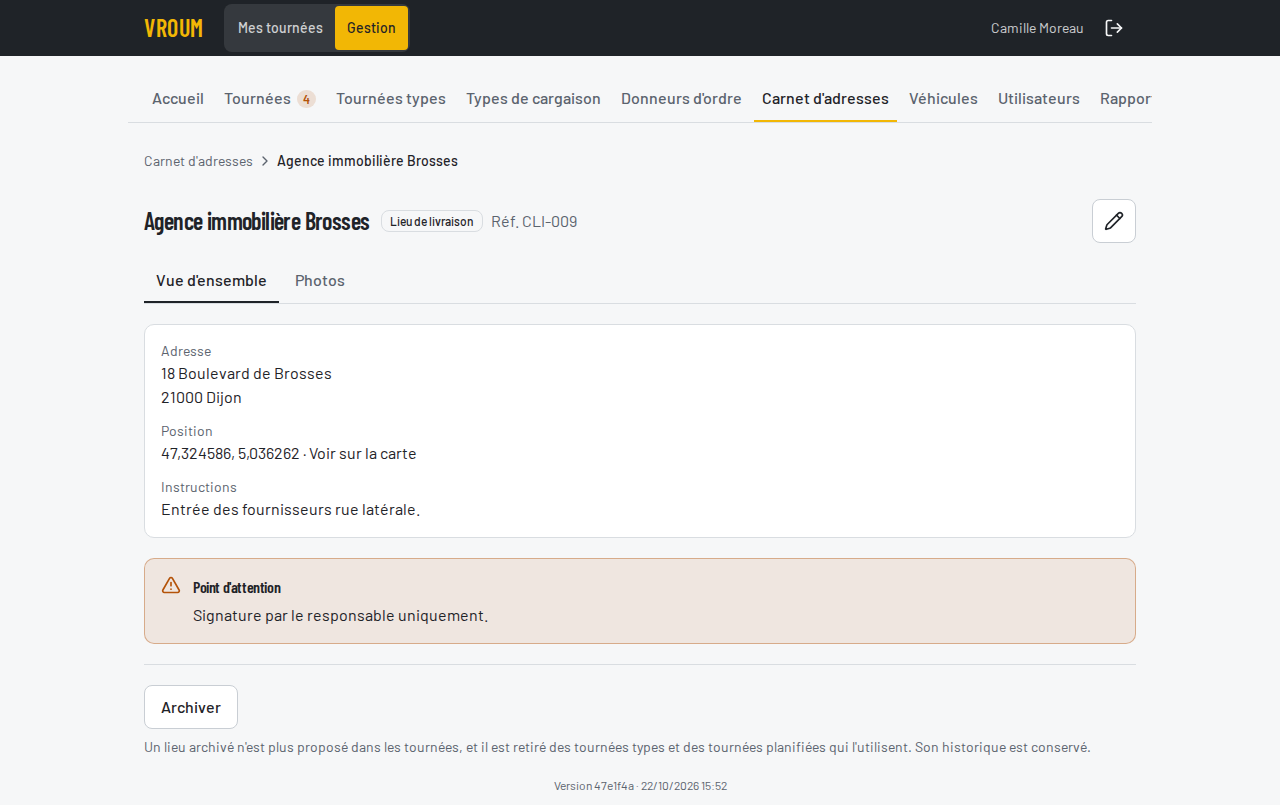Click the pencil edit icon
This screenshot has width=1280, height=805.
(x=1114, y=221)
